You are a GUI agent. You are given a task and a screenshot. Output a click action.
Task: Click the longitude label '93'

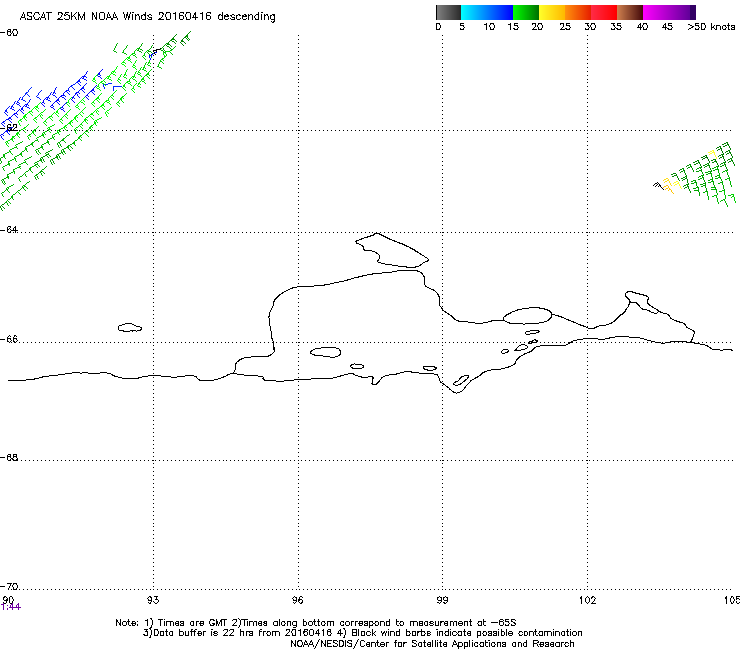tap(153, 600)
